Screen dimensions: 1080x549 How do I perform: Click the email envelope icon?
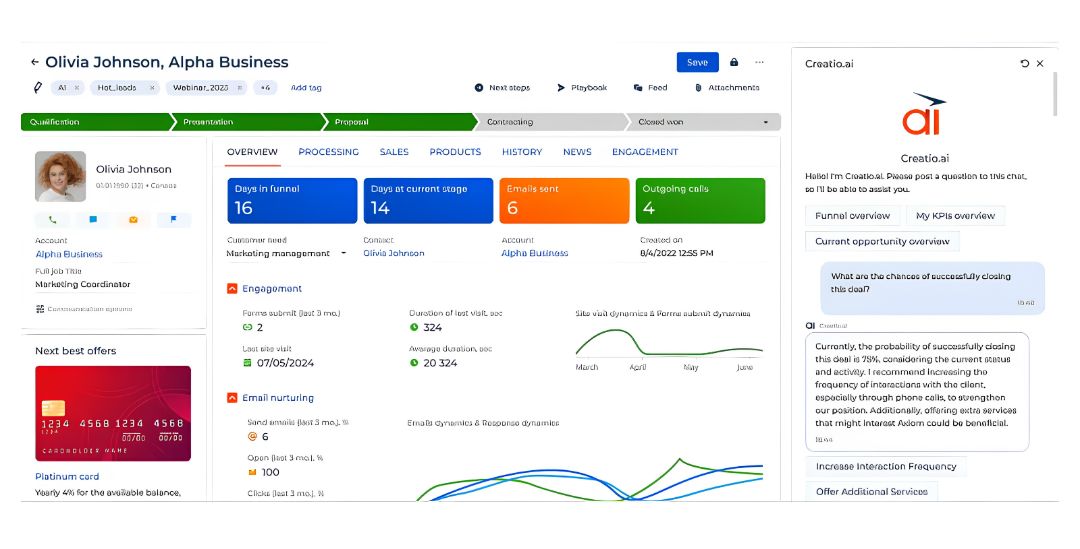pos(133,220)
